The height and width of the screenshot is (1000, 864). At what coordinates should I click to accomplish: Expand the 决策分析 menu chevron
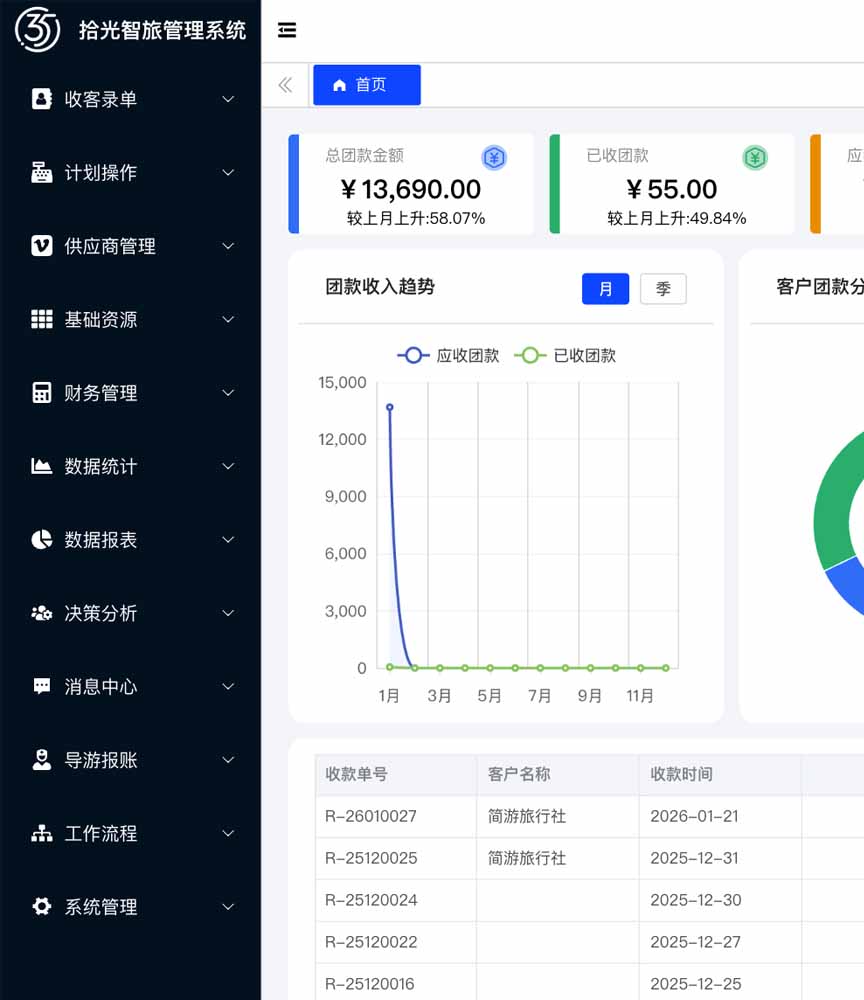[x=228, y=613]
